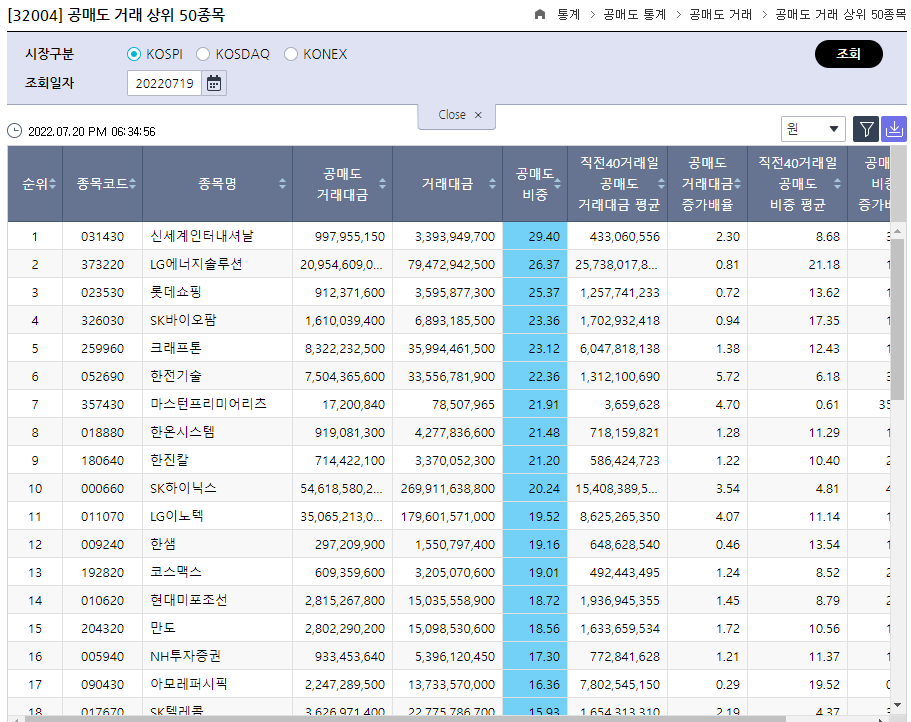Sort by 직전40거래일 공매도 비중 평균 arrows

(837, 184)
